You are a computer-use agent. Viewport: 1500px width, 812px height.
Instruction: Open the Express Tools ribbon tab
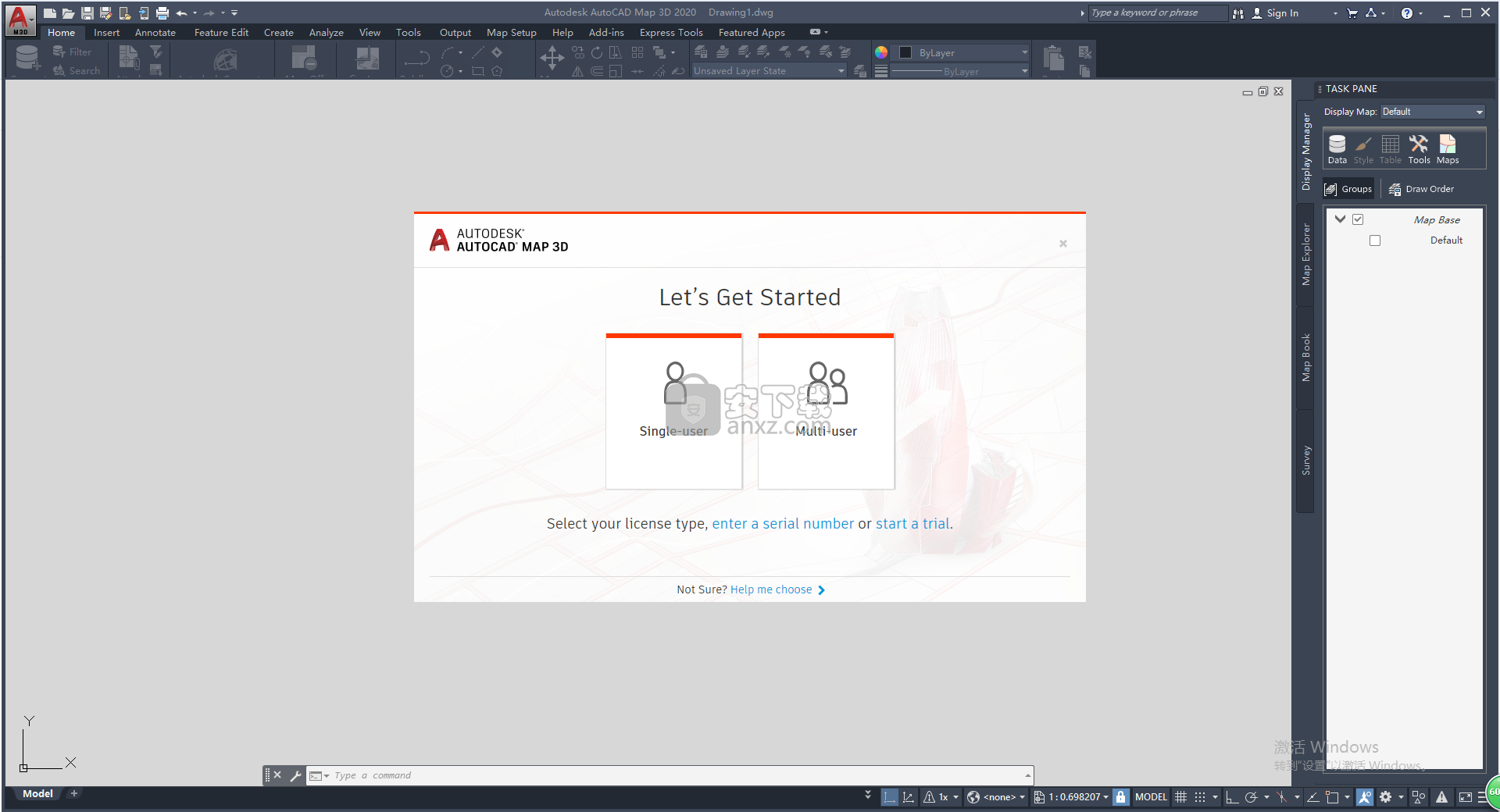coord(671,33)
